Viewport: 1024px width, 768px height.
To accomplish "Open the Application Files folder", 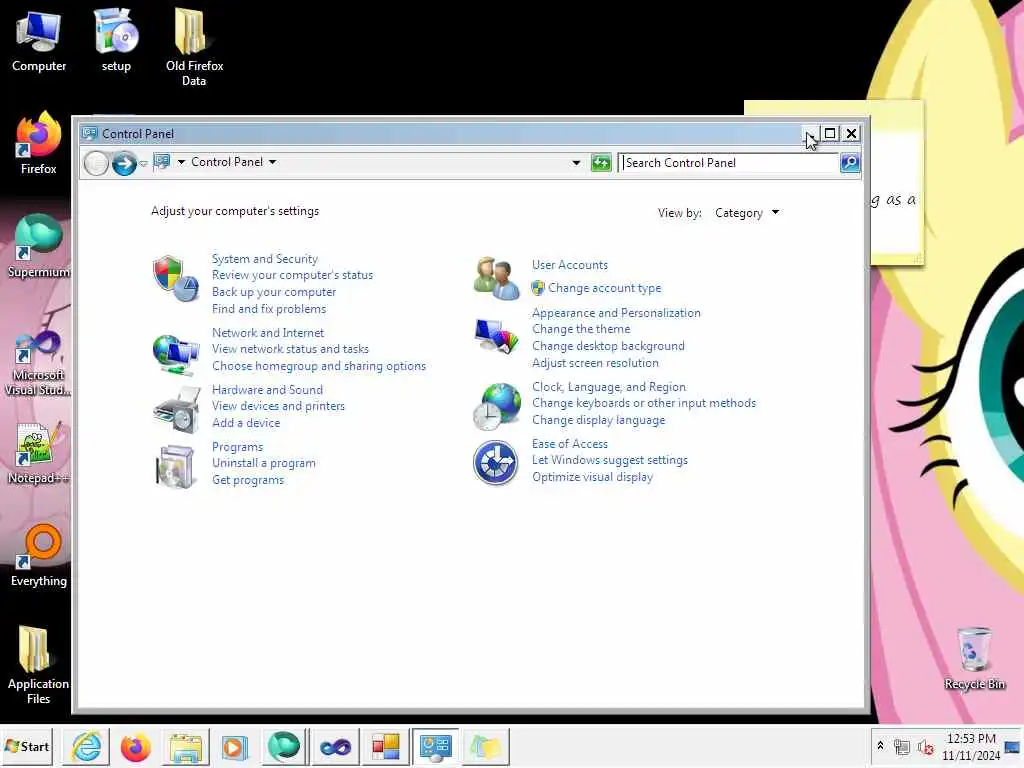I will coord(39,665).
